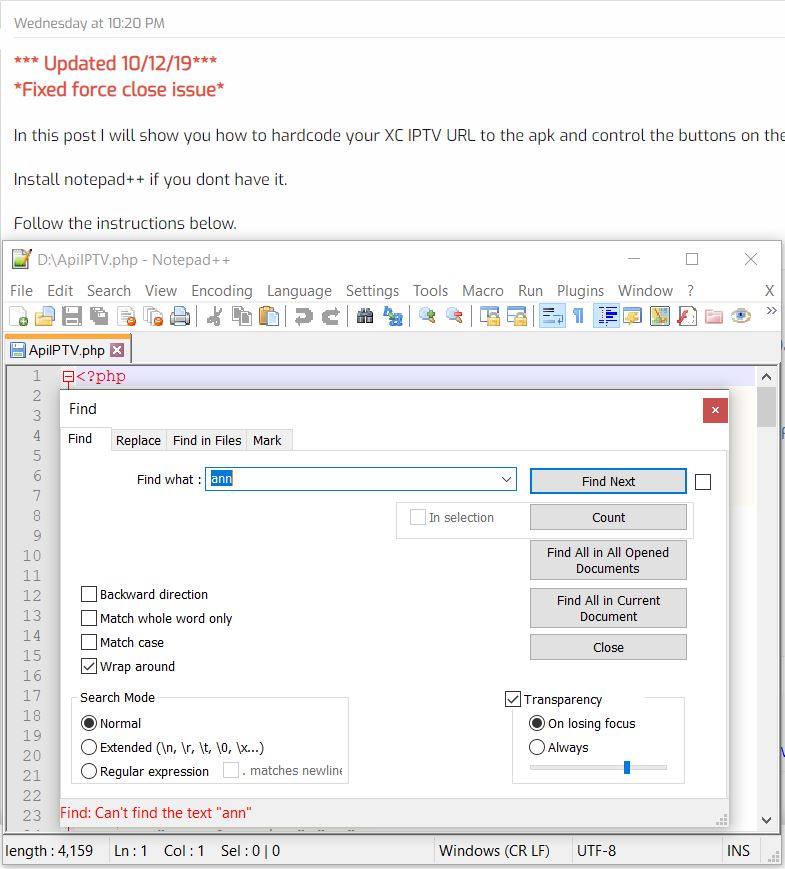Toggle word wrap toolbar icon
This screenshot has height=869, width=785.
(552, 316)
